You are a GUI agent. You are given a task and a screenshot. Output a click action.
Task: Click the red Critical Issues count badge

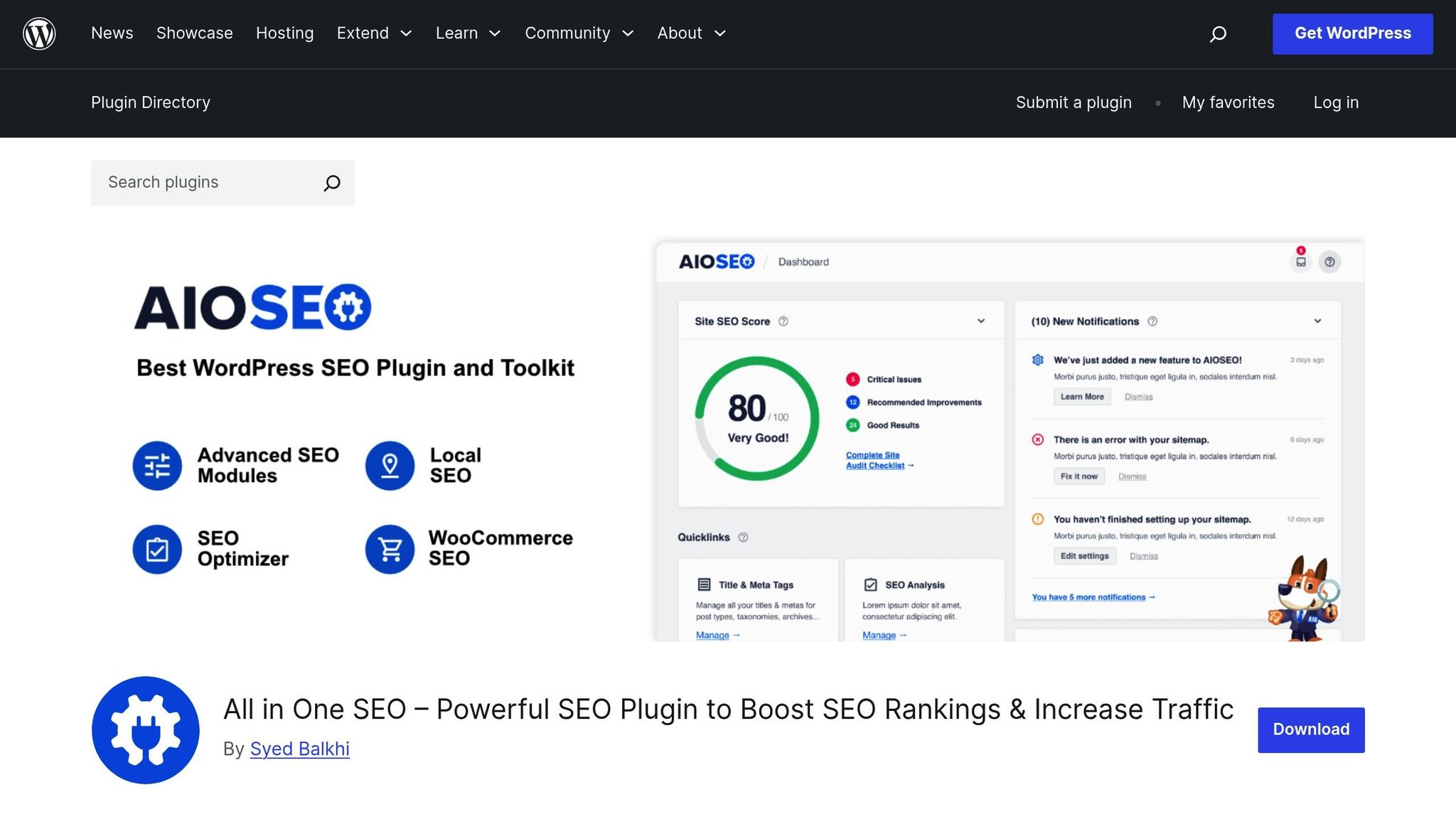pos(852,379)
